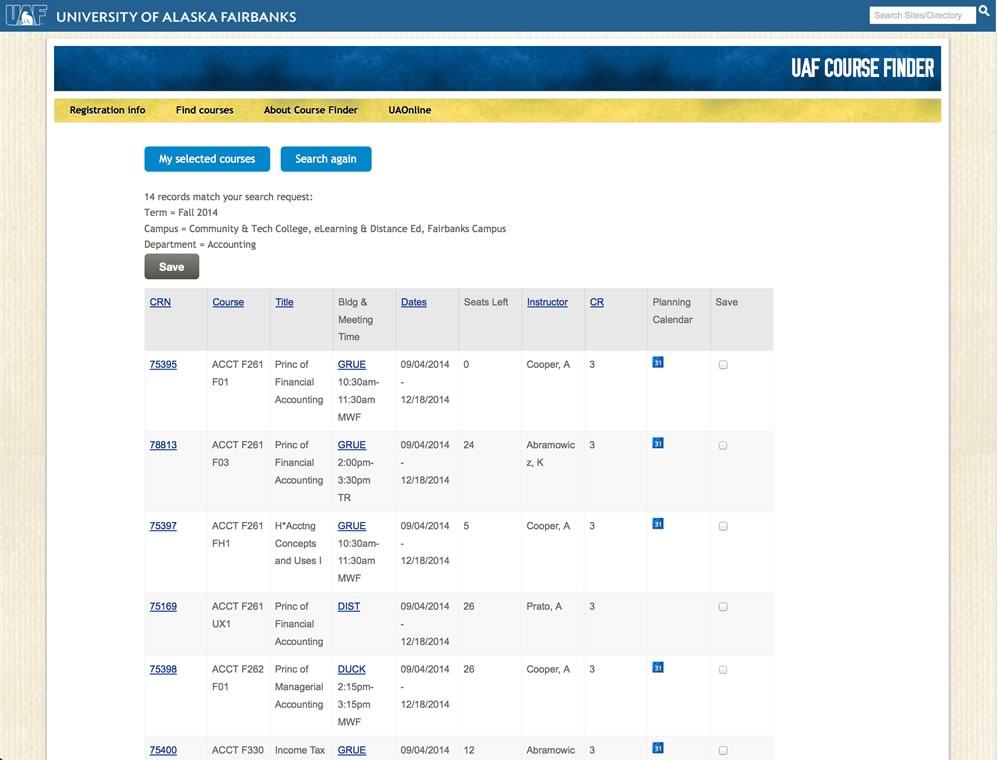Check the save box for CRN 75400
The width and height of the screenshot is (997, 760).
click(x=723, y=750)
